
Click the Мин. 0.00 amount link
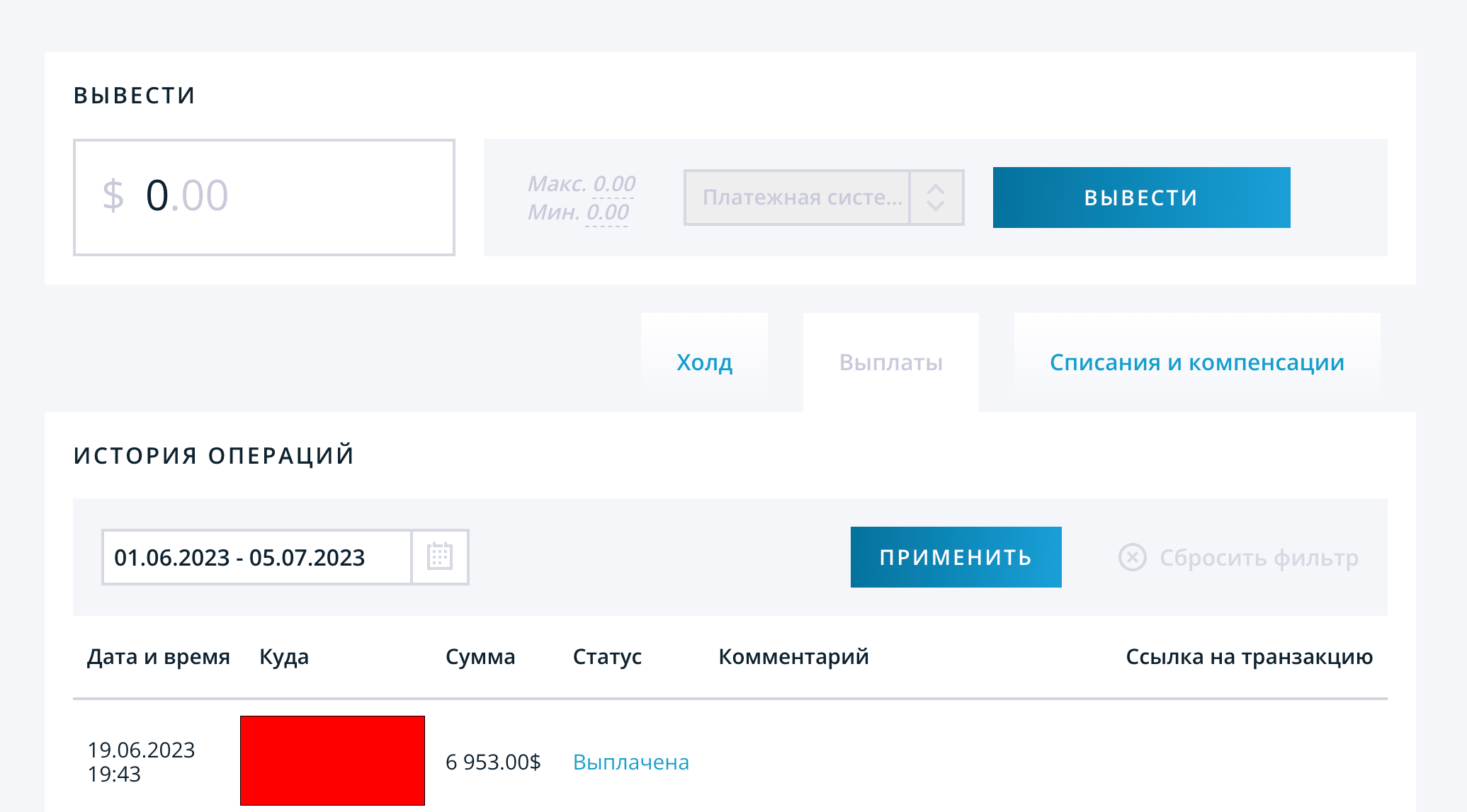pyautogui.click(x=607, y=212)
